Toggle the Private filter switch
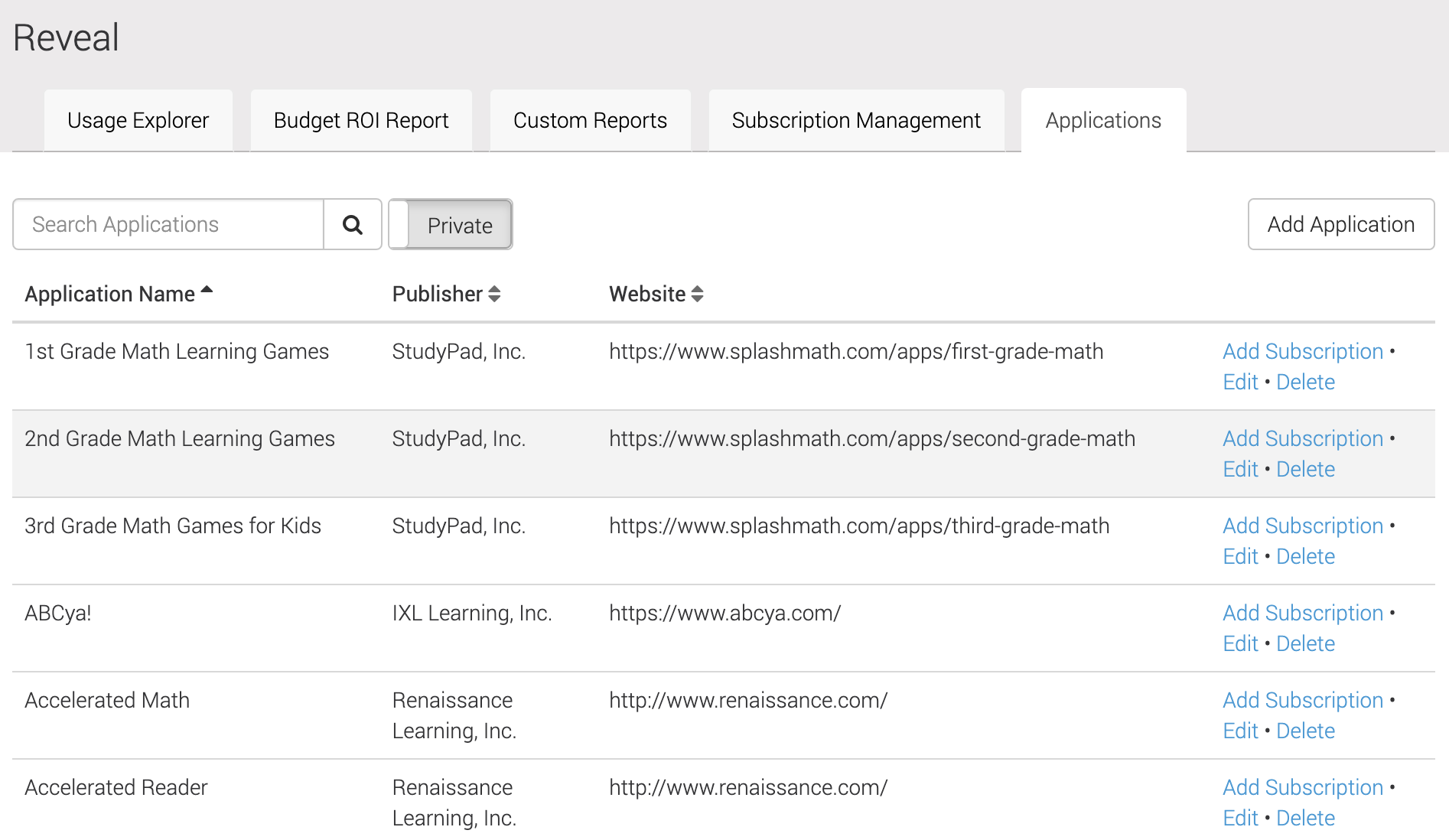 coord(451,224)
